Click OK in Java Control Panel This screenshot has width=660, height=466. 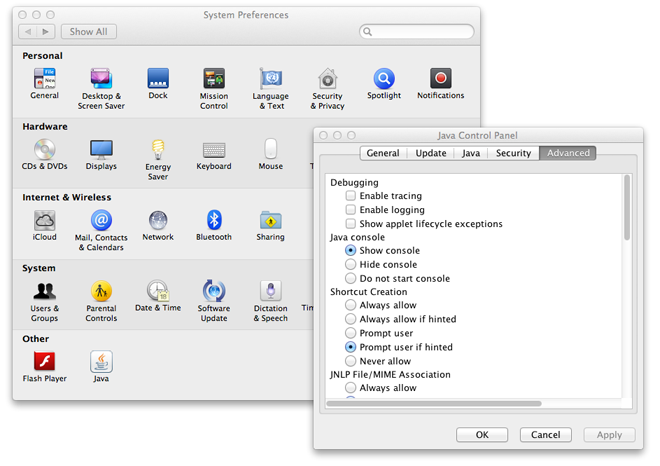482,434
